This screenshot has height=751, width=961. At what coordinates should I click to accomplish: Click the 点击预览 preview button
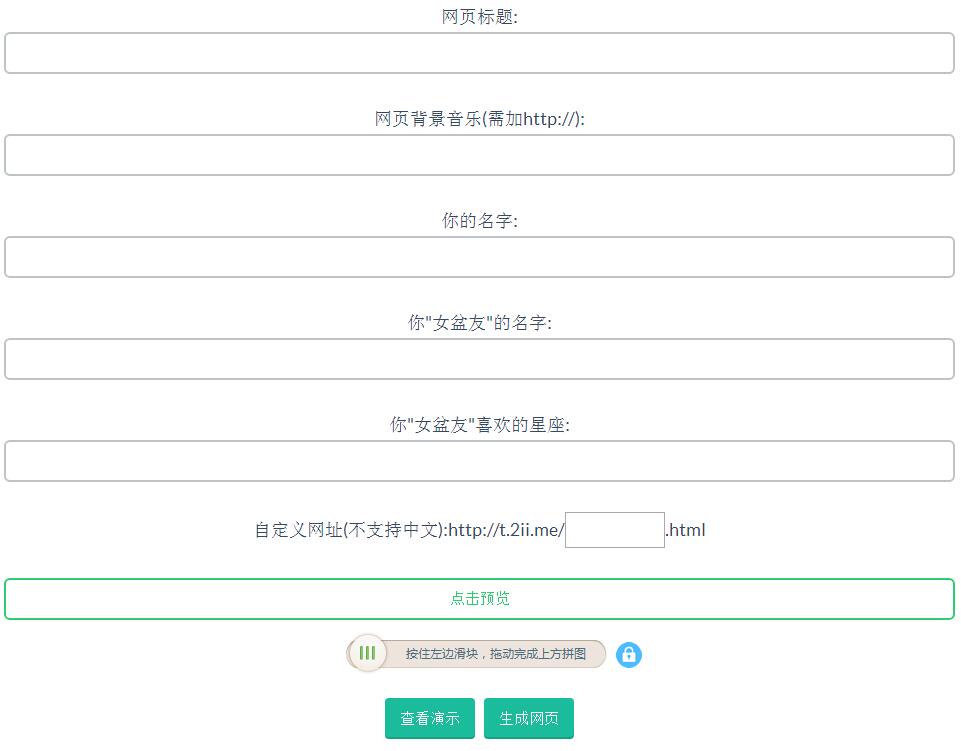[x=479, y=599]
